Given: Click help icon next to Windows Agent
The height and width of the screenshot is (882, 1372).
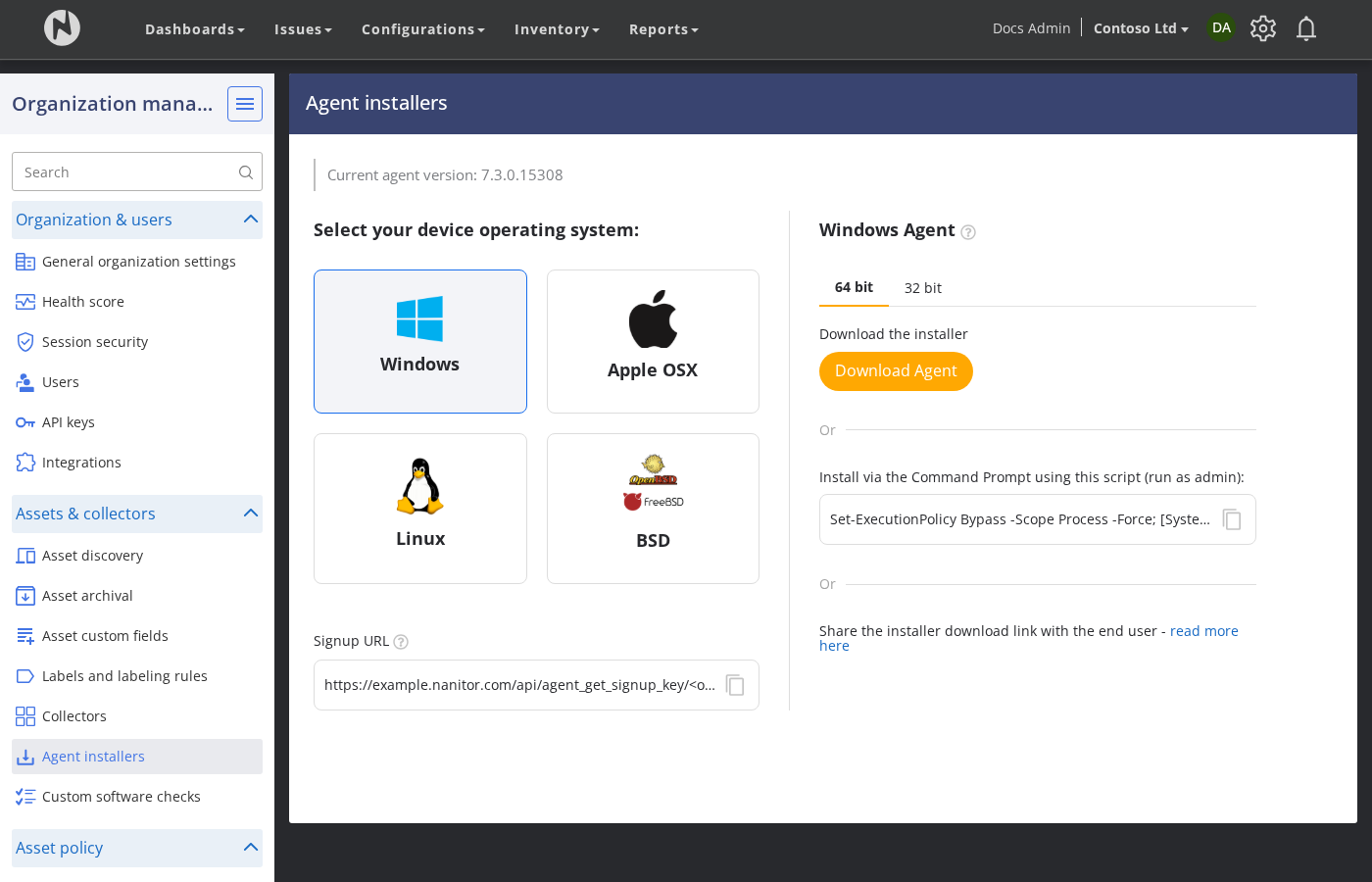Looking at the screenshot, I should pyautogui.click(x=968, y=232).
